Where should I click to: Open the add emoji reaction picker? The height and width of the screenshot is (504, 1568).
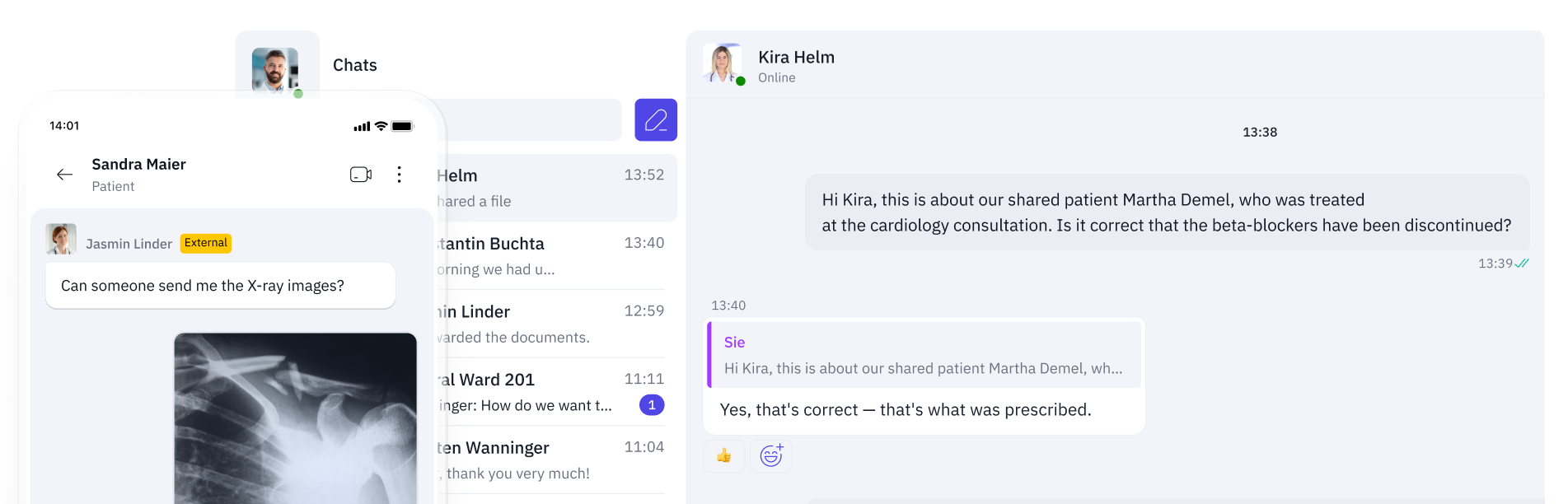[x=771, y=455]
